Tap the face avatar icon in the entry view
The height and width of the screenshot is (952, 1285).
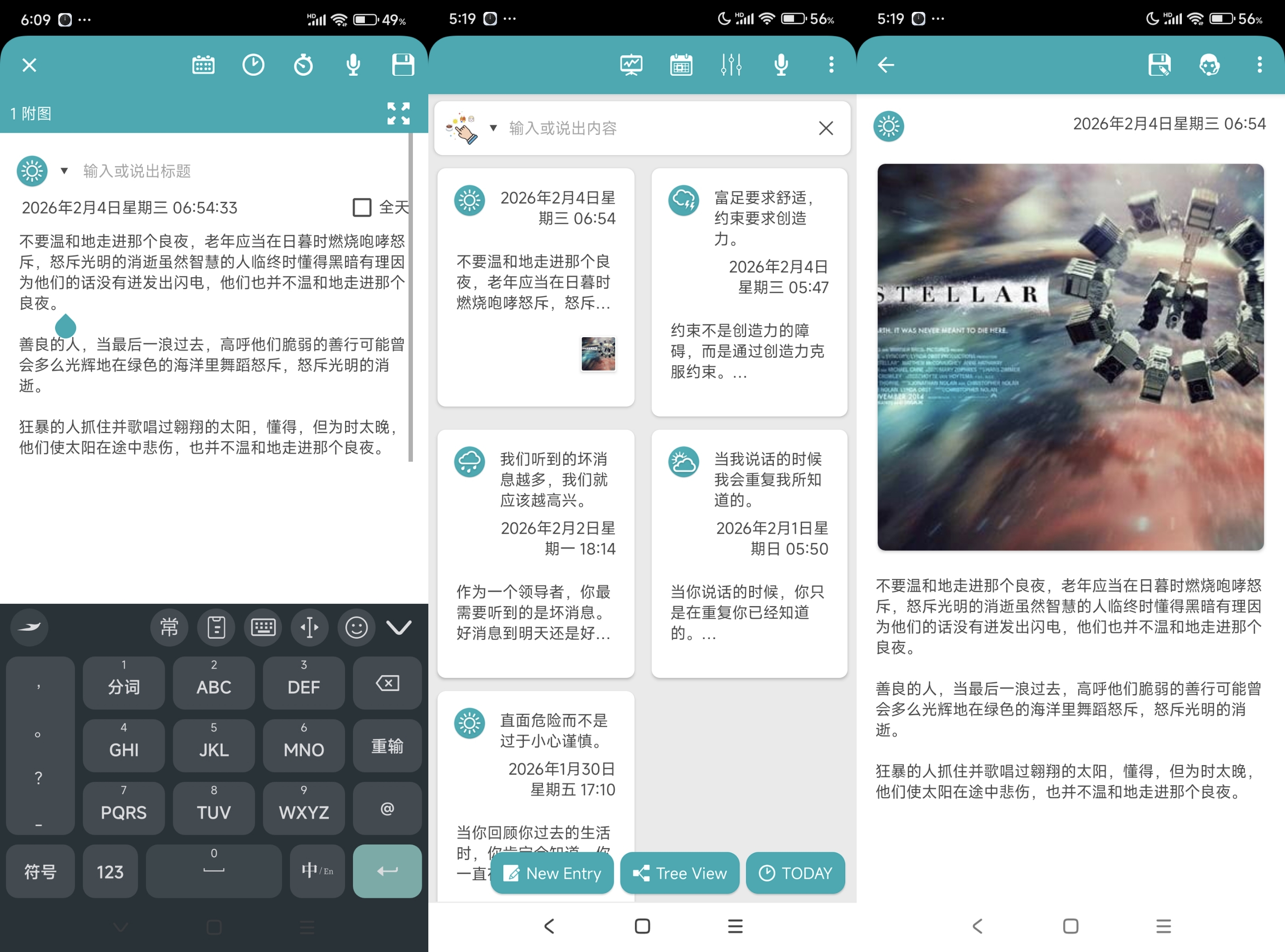pyautogui.click(x=1209, y=65)
